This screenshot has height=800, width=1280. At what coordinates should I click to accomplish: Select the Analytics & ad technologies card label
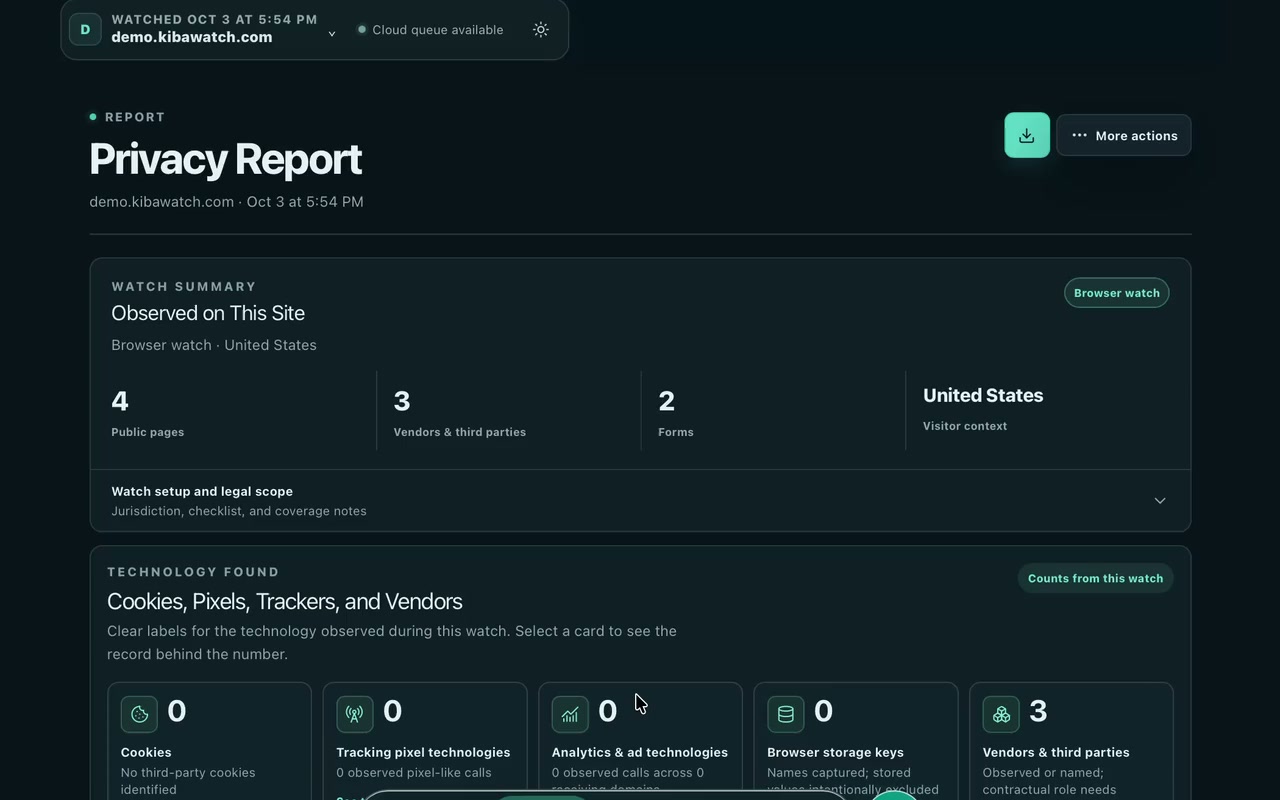[x=640, y=752]
